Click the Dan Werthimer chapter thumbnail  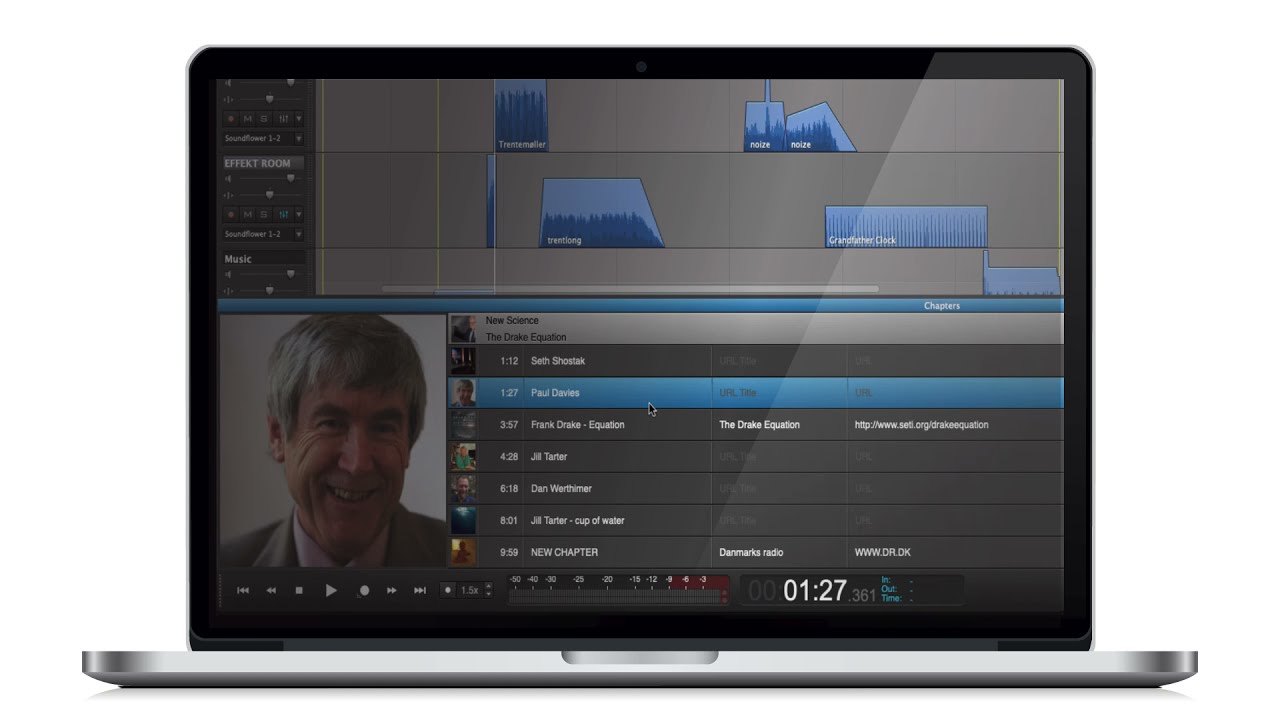pos(463,489)
